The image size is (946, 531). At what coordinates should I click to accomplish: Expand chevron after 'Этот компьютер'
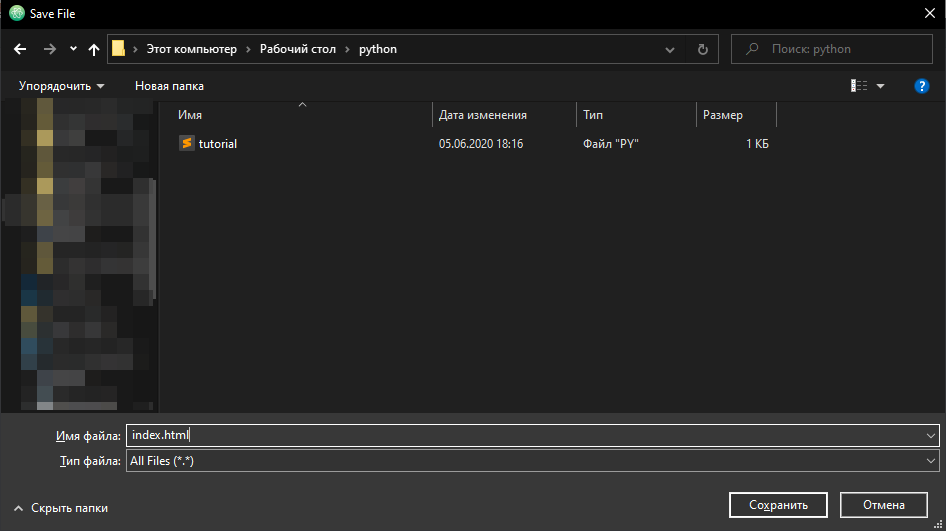coord(248,49)
